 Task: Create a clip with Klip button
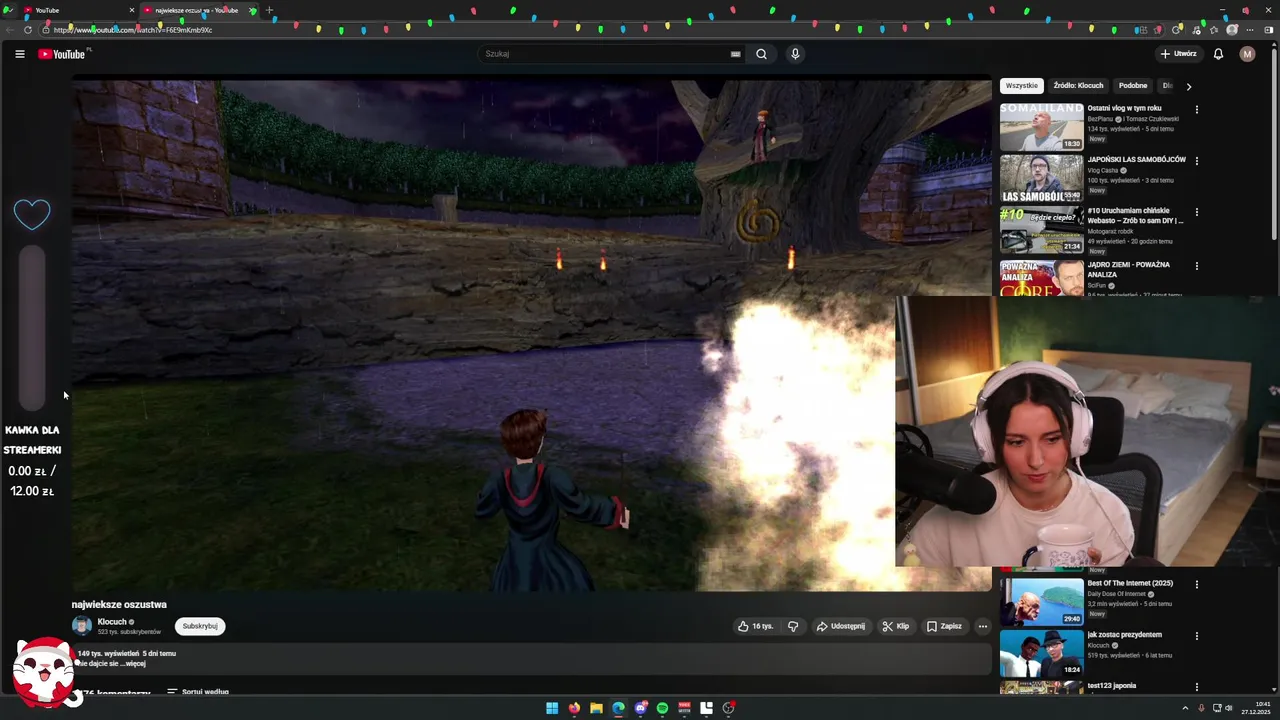click(x=896, y=626)
